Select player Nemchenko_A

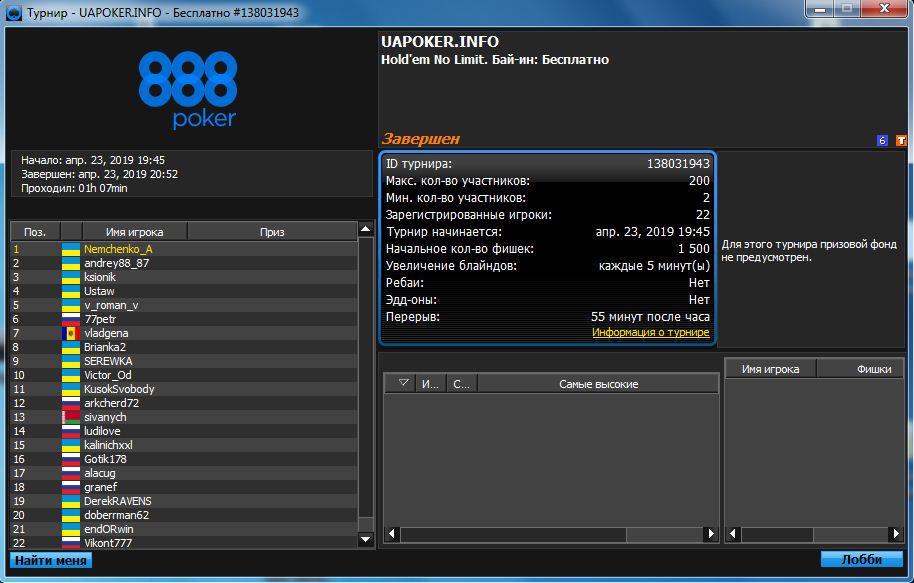(184, 249)
